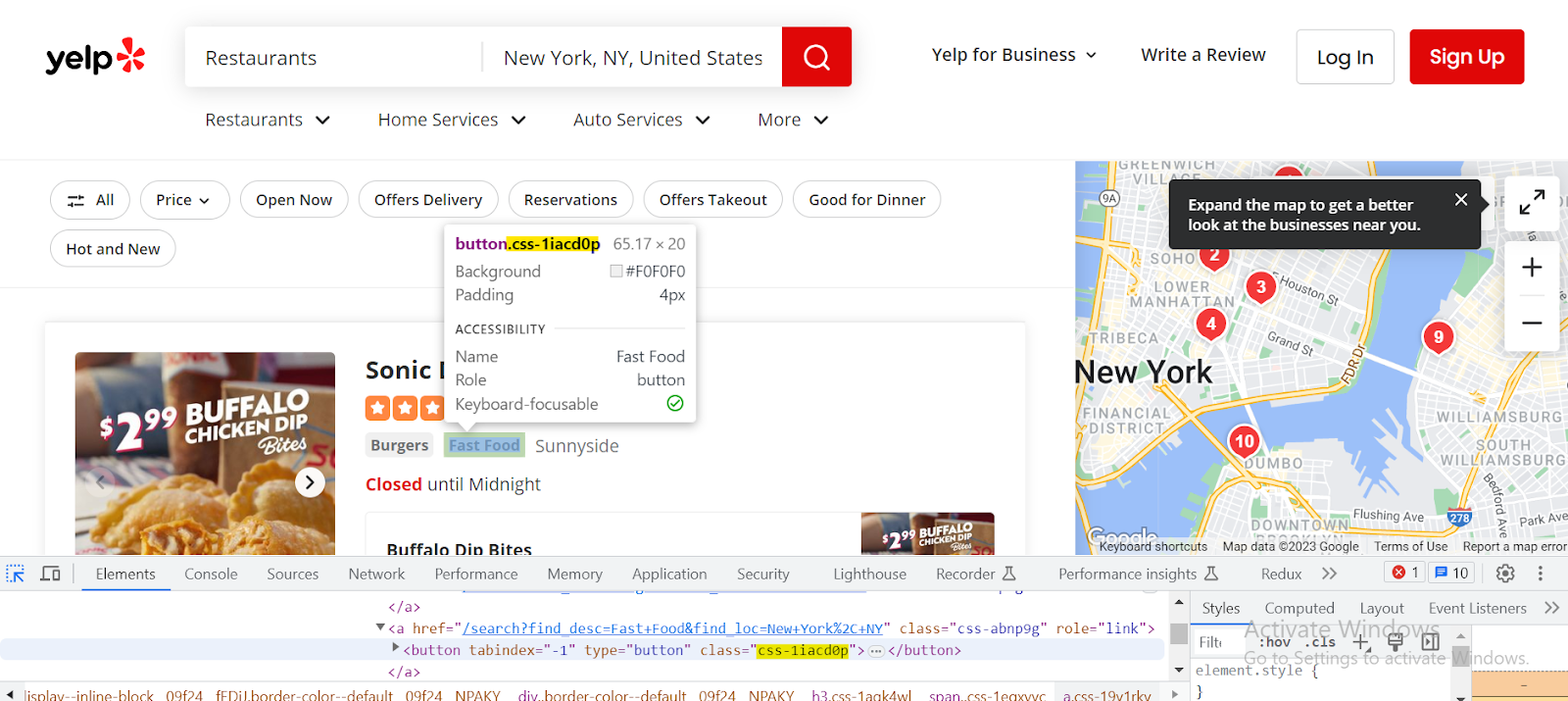Add new style rule plus icon
This screenshot has width=1568, height=701.
(x=1361, y=642)
